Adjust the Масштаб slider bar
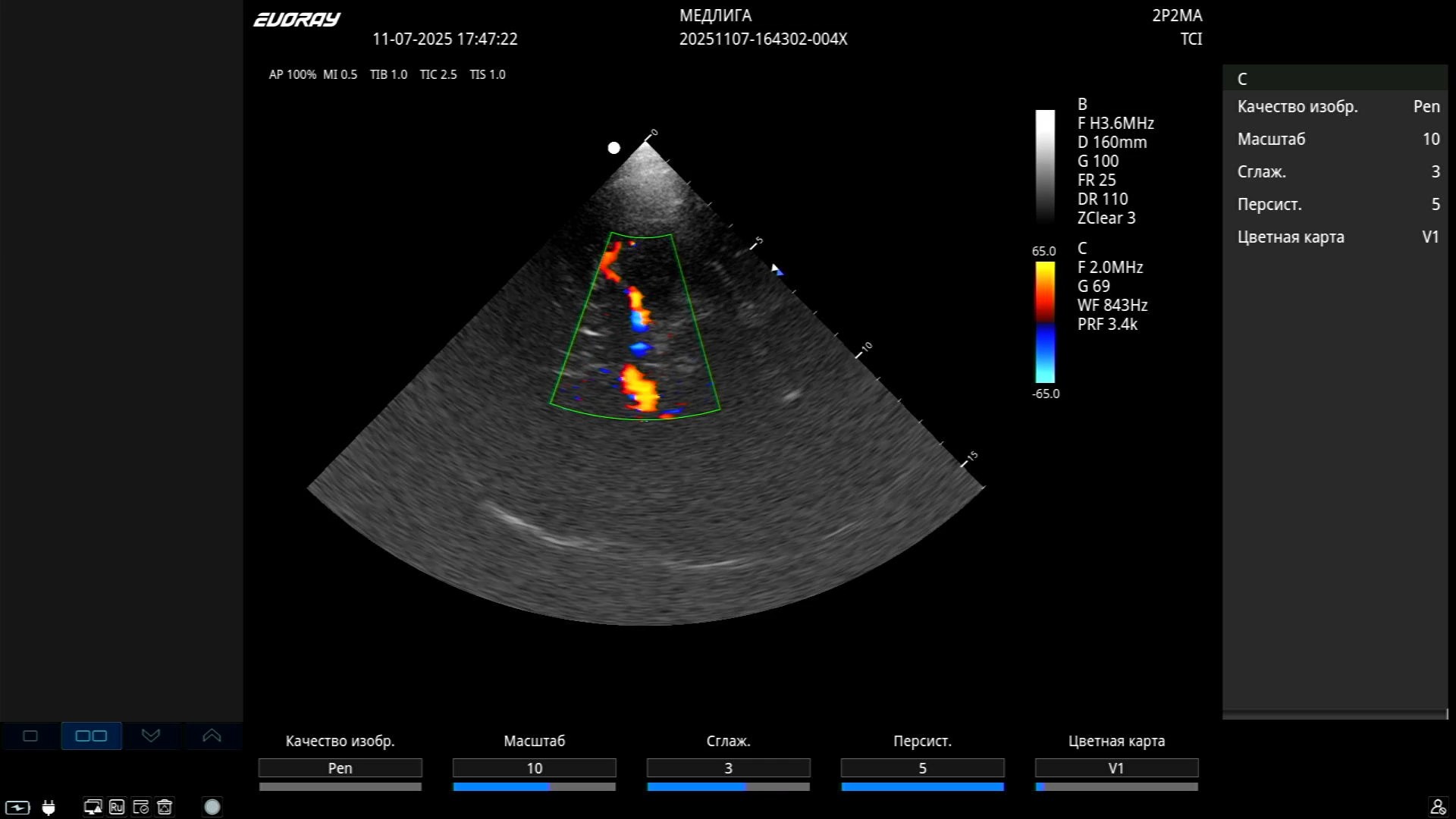This screenshot has width=1456, height=819. (534, 787)
